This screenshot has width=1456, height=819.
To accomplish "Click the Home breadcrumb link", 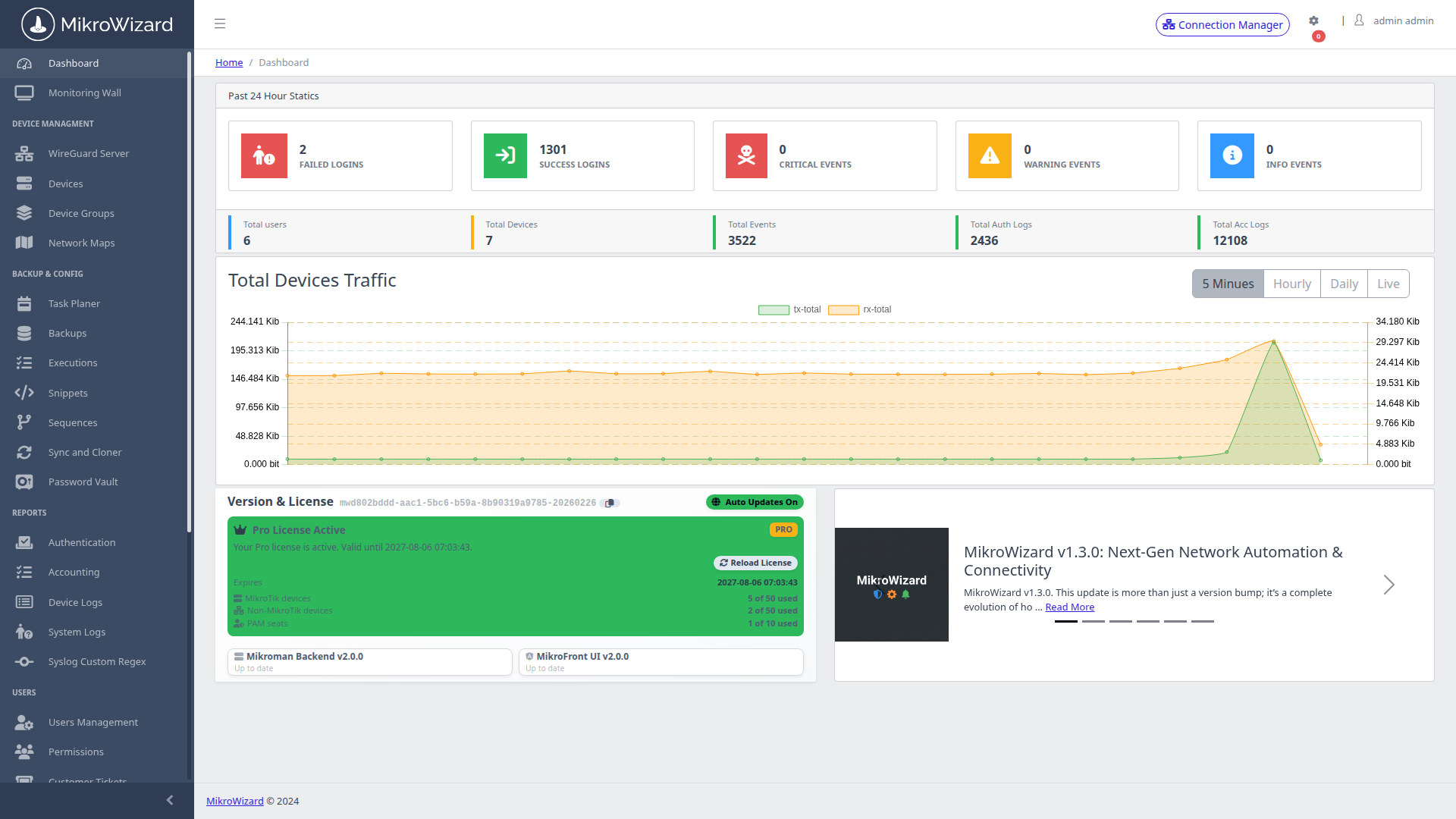I will [229, 63].
